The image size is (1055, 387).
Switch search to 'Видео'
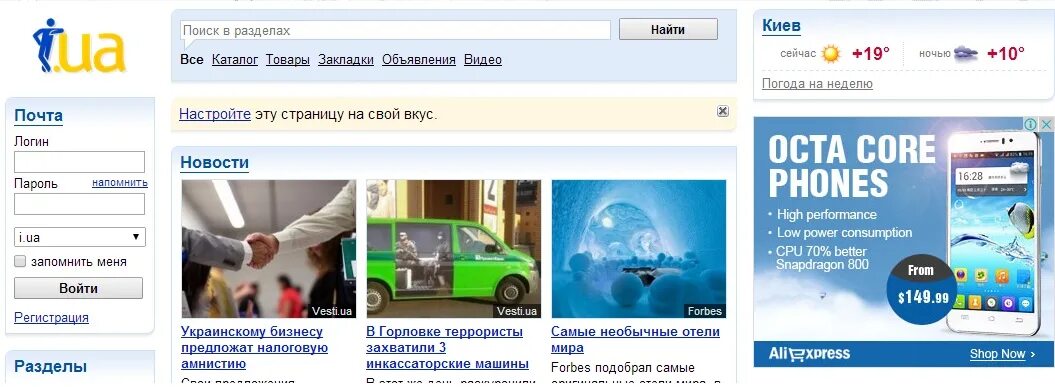(482, 59)
